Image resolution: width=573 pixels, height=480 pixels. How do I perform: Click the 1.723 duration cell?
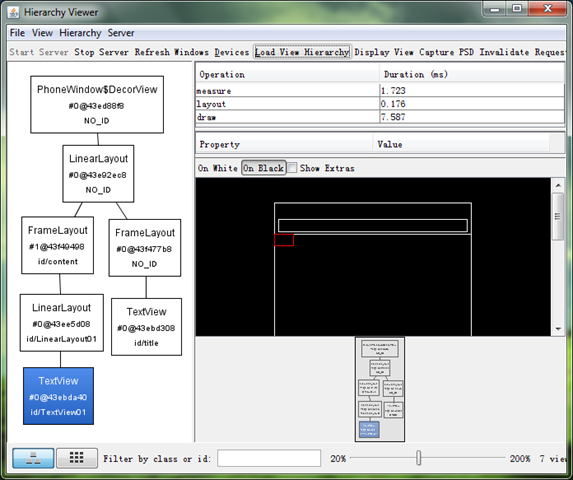tap(472, 91)
